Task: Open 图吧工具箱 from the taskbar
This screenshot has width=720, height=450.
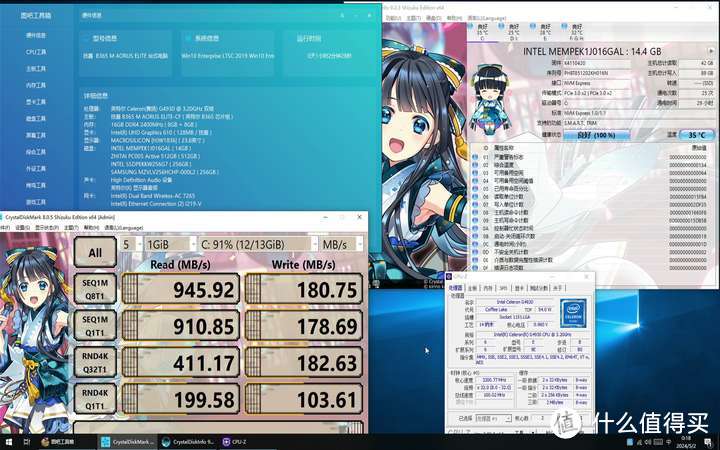Action: 59,441
